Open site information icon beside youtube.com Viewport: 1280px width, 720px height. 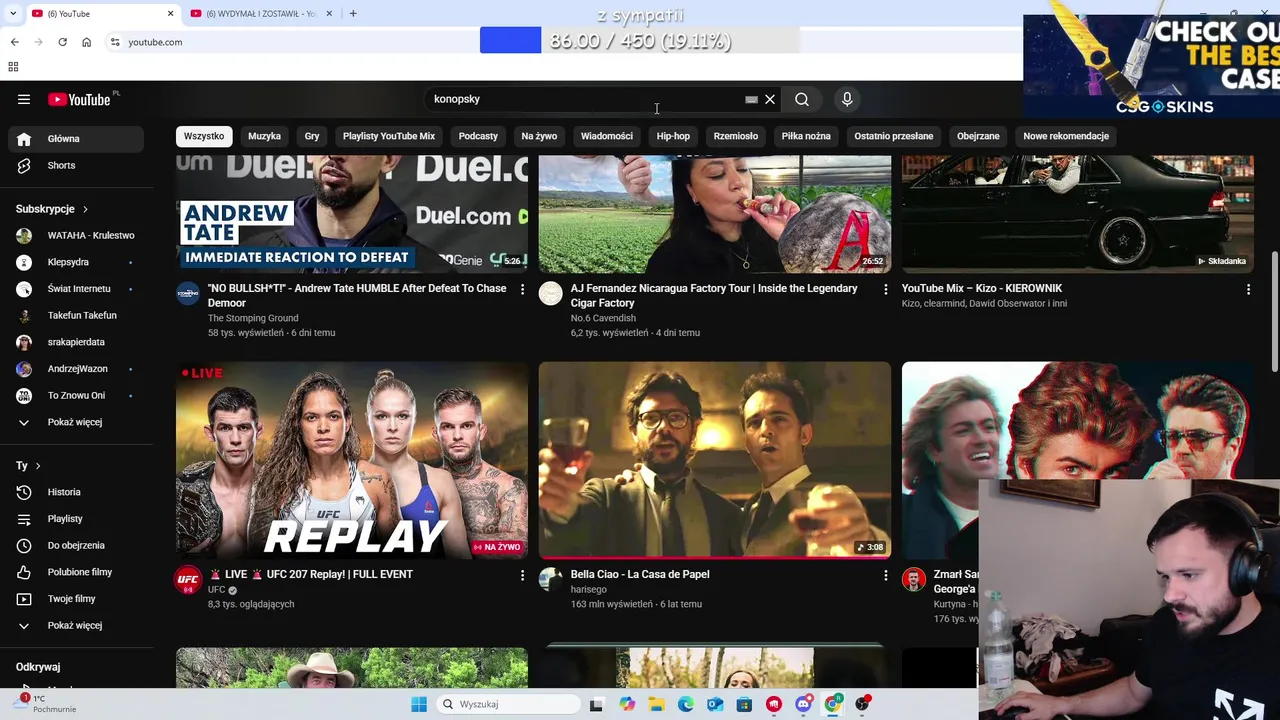click(115, 42)
